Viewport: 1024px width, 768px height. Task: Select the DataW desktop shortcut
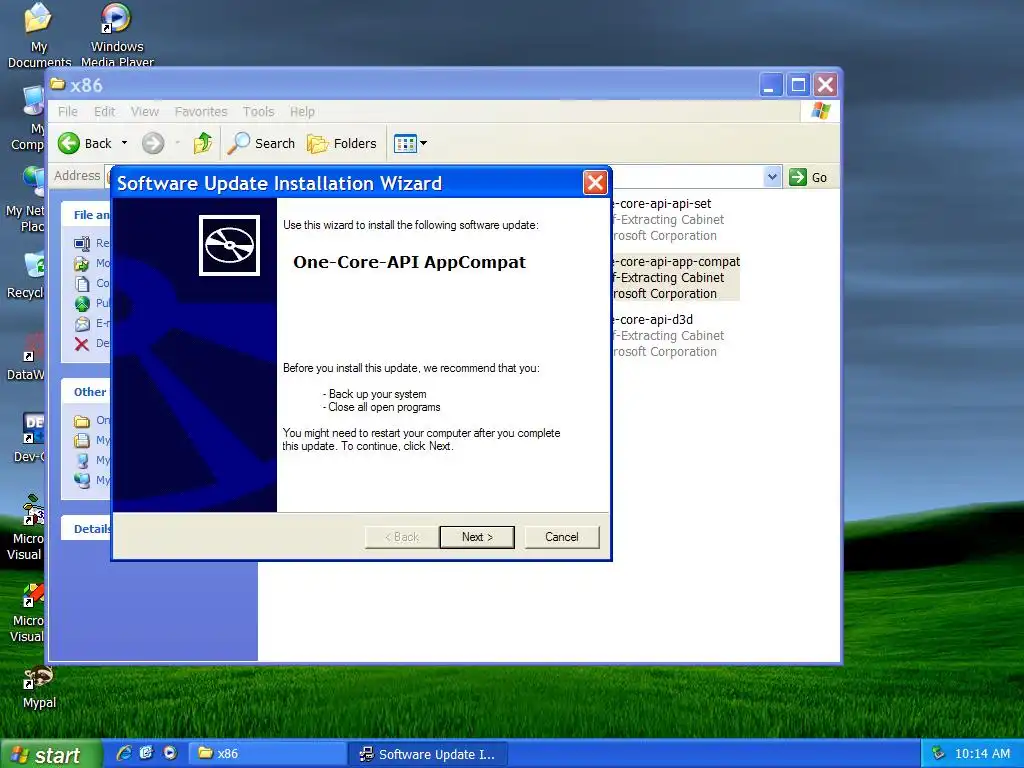click(26, 357)
